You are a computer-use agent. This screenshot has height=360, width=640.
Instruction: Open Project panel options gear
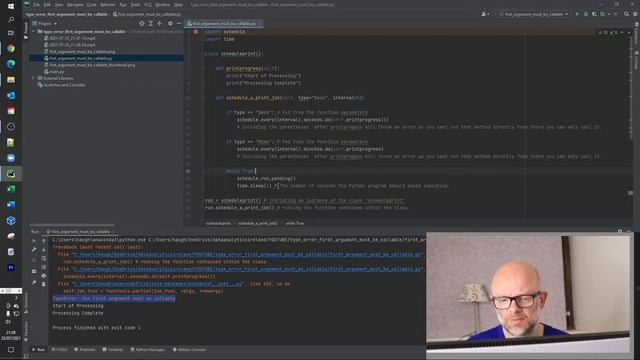(170, 23)
